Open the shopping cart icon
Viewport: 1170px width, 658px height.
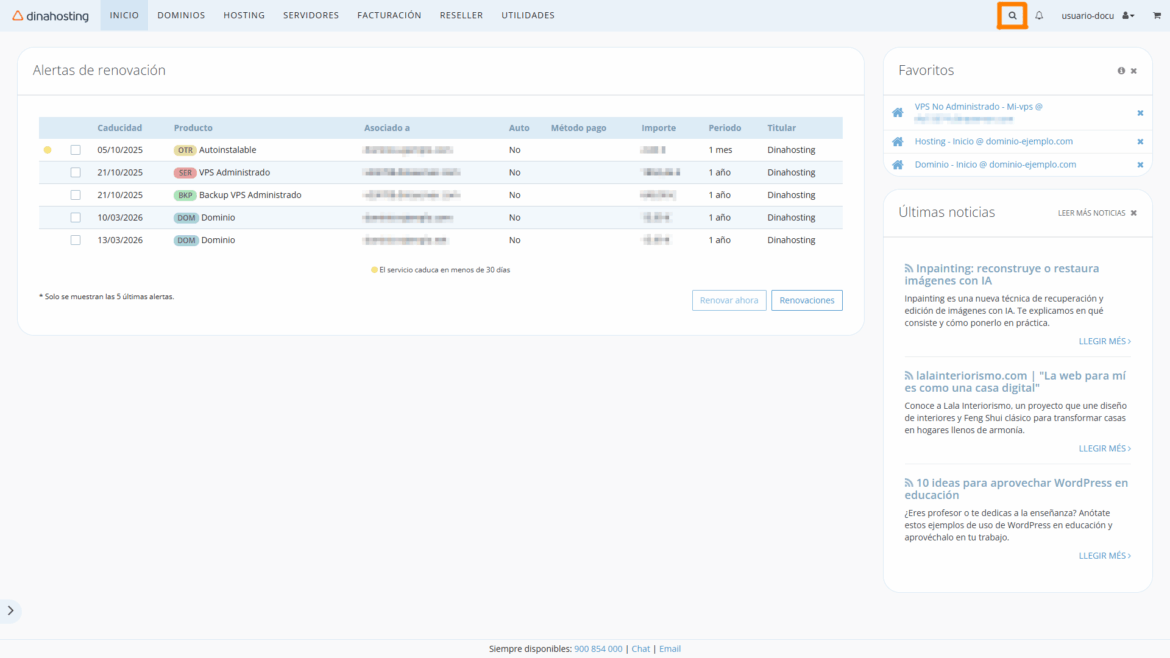pyautogui.click(x=1155, y=15)
